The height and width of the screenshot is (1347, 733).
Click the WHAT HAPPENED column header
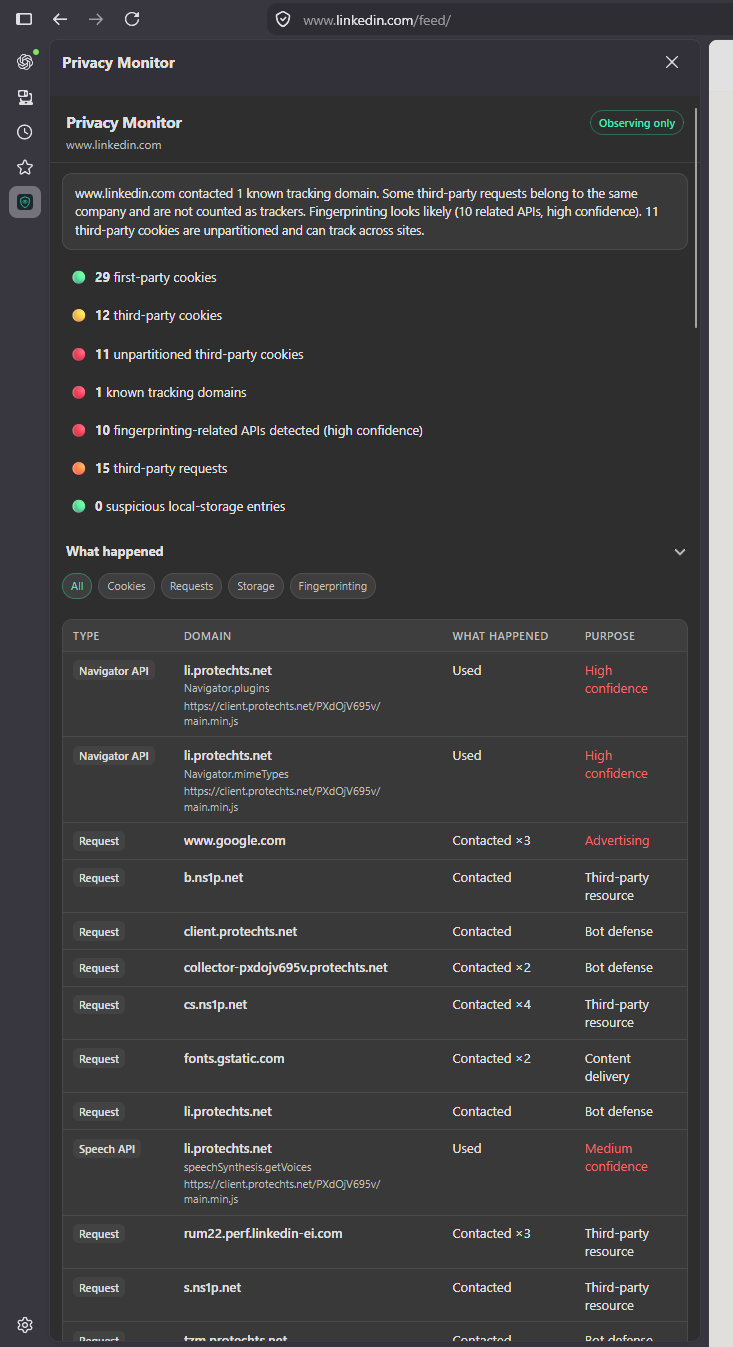coord(500,636)
